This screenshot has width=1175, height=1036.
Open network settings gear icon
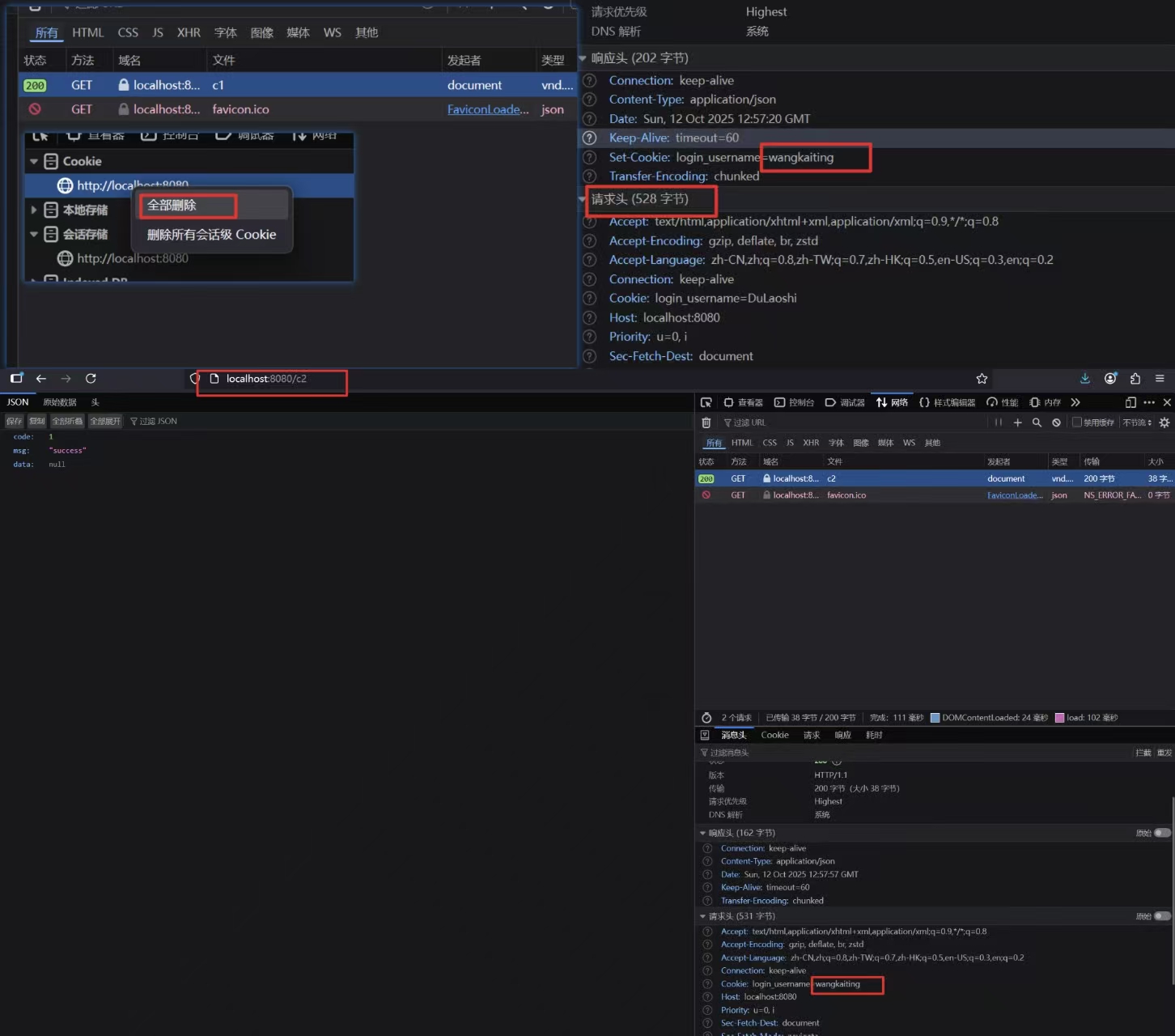(x=1164, y=422)
